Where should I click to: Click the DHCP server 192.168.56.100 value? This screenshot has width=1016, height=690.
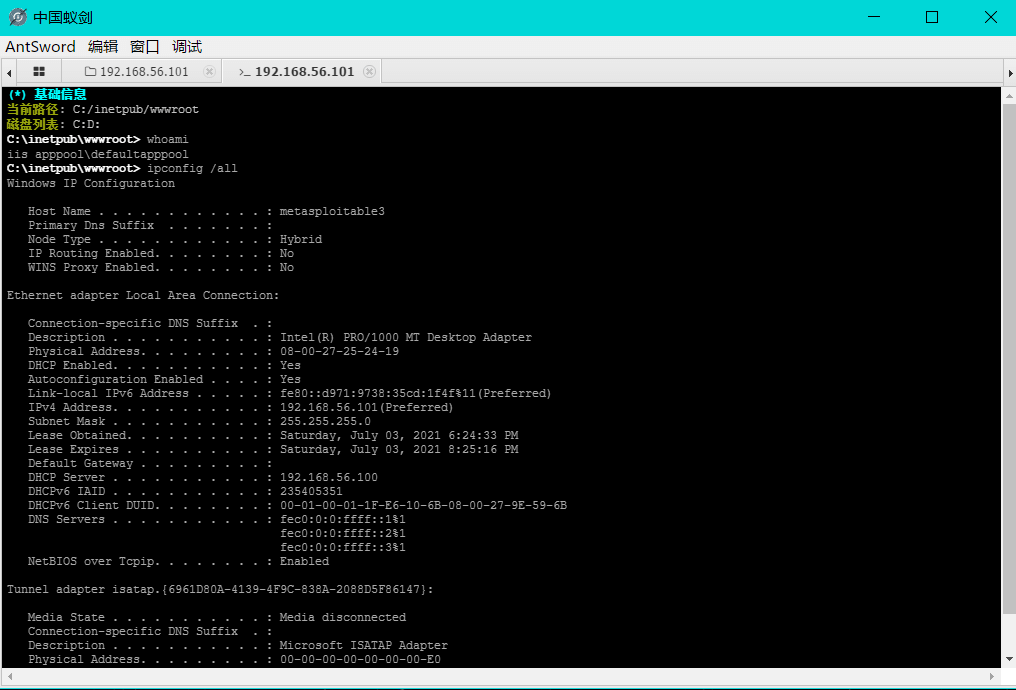tap(329, 477)
